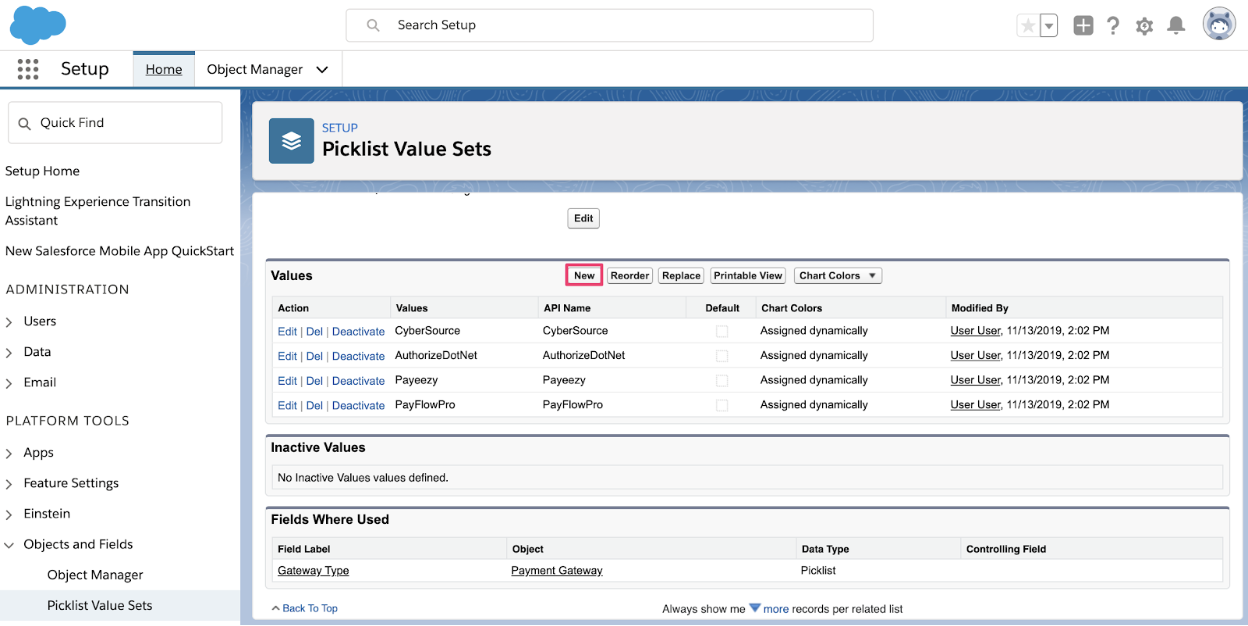Open the user avatar profile menu

coord(1219,25)
